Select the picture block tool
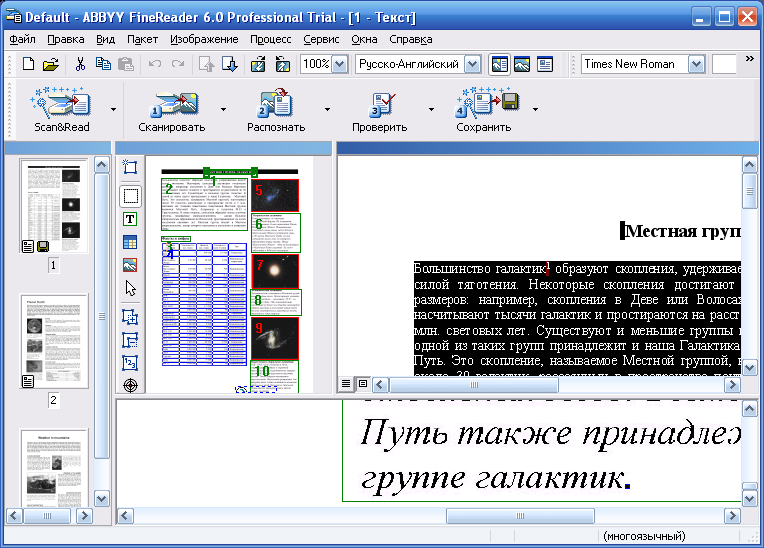 (x=130, y=265)
